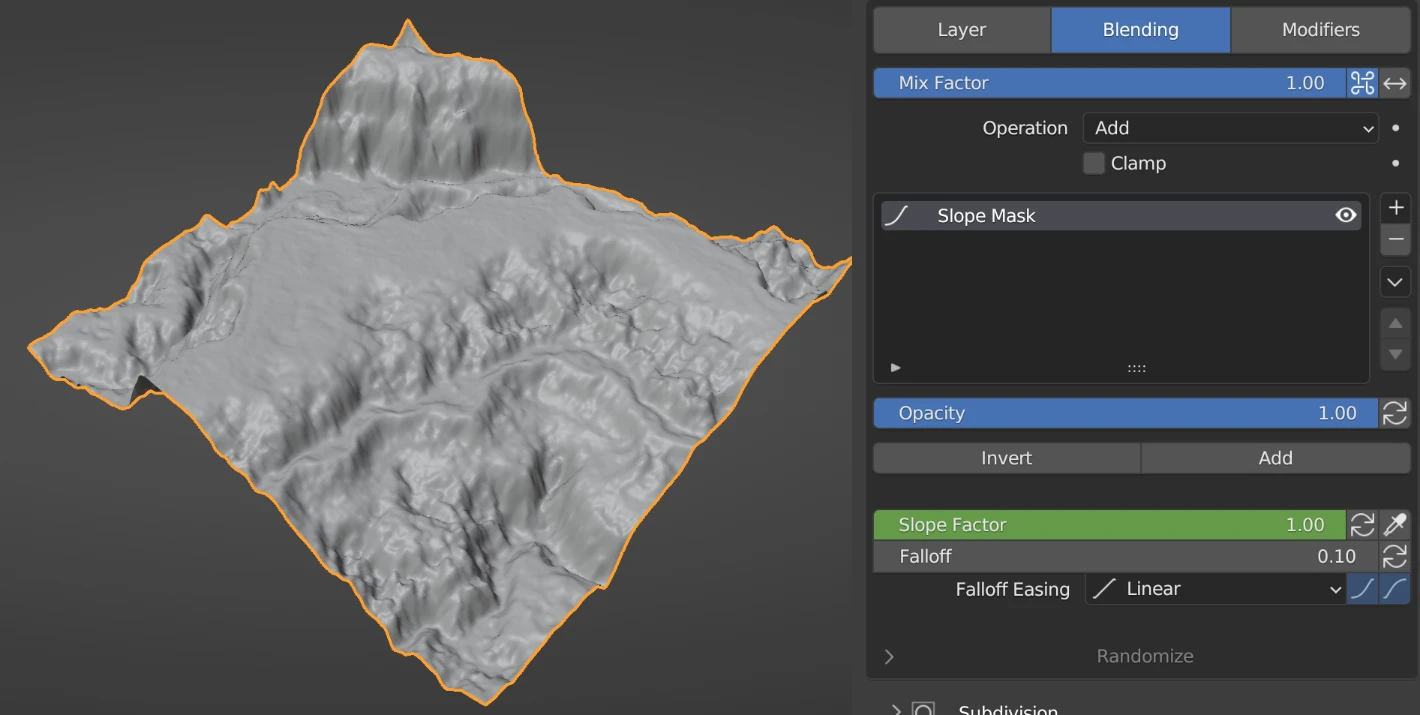Move the mask up with the up arrow
The height and width of the screenshot is (715, 1420).
pyautogui.click(x=1396, y=324)
